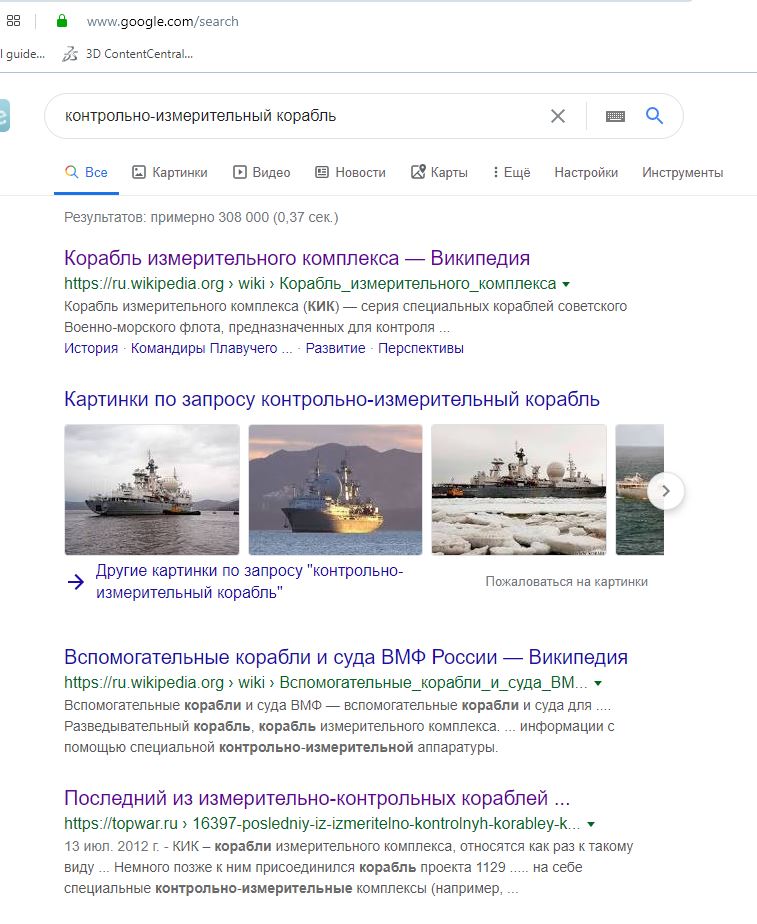Image resolution: width=757 pixels, height=924 pixels.
Task: Click the 'I guide...' bookmark
Action: click(22, 54)
